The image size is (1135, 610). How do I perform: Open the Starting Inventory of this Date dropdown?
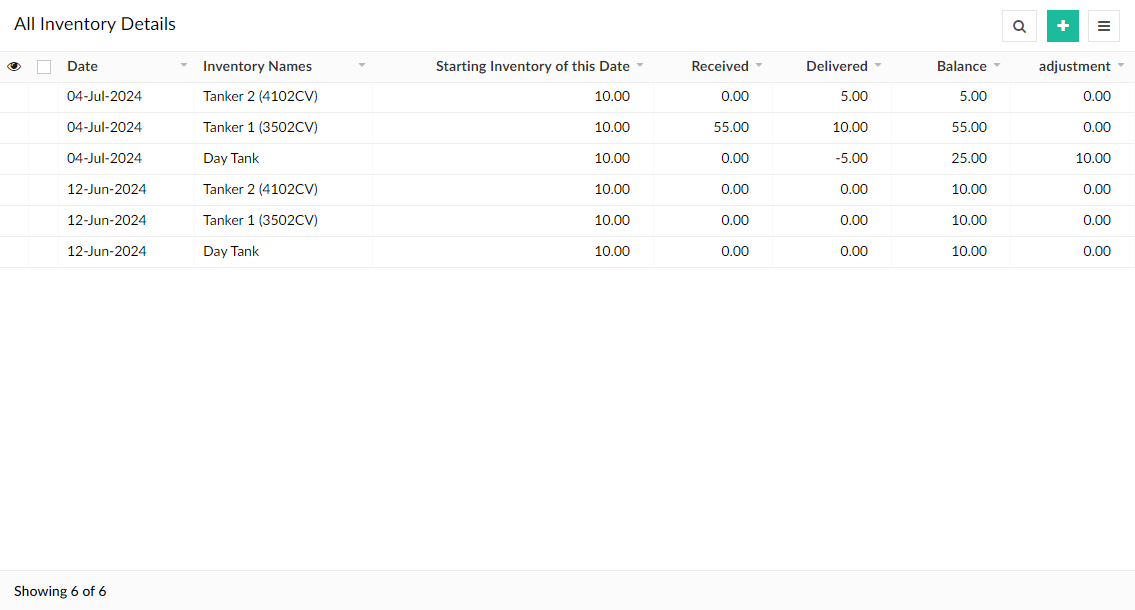point(640,66)
